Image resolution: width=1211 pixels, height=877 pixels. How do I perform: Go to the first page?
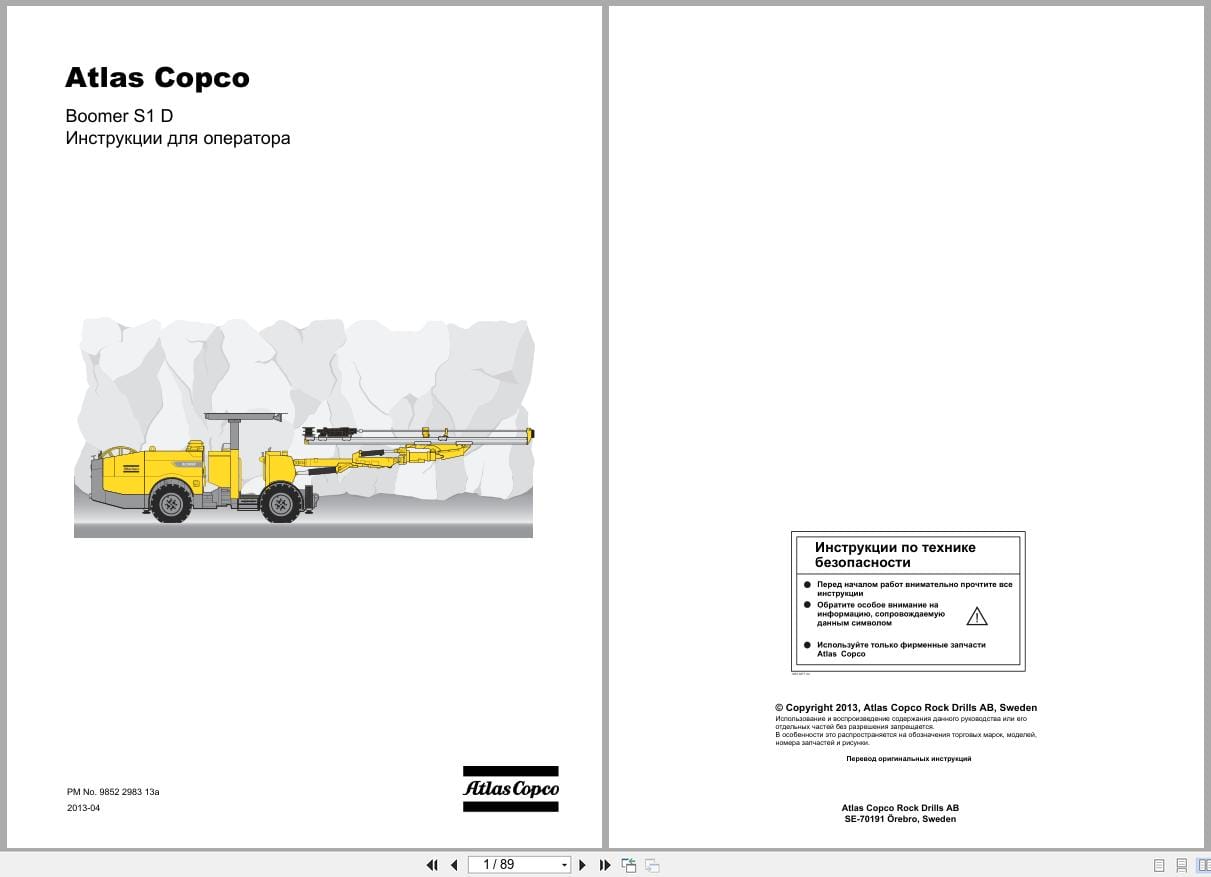[432, 865]
